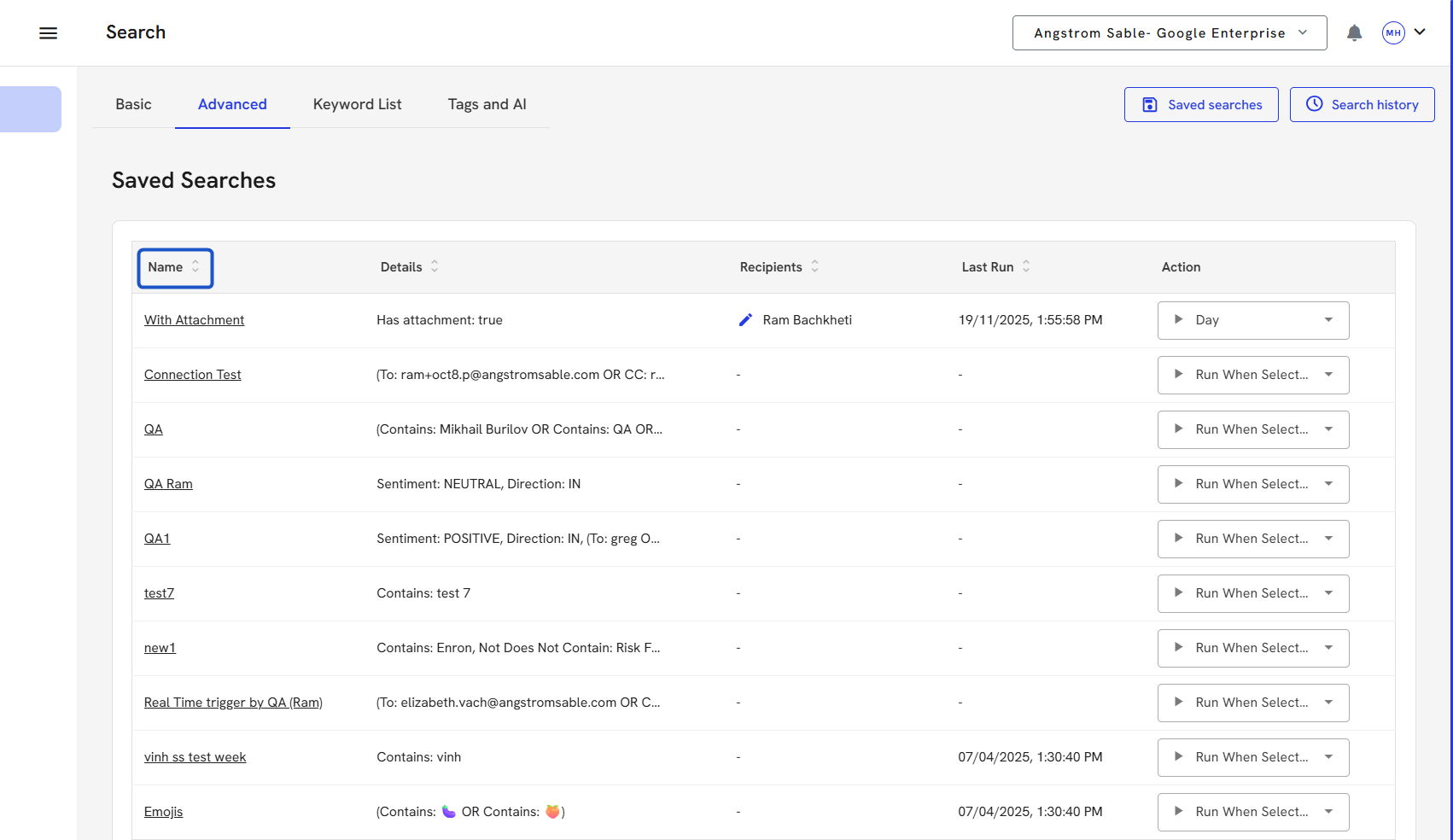Image resolution: width=1453 pixels, height=840 pixels.
Task: Open Day schedule dropdown for With Attachment
Action: coord(1328,320)
